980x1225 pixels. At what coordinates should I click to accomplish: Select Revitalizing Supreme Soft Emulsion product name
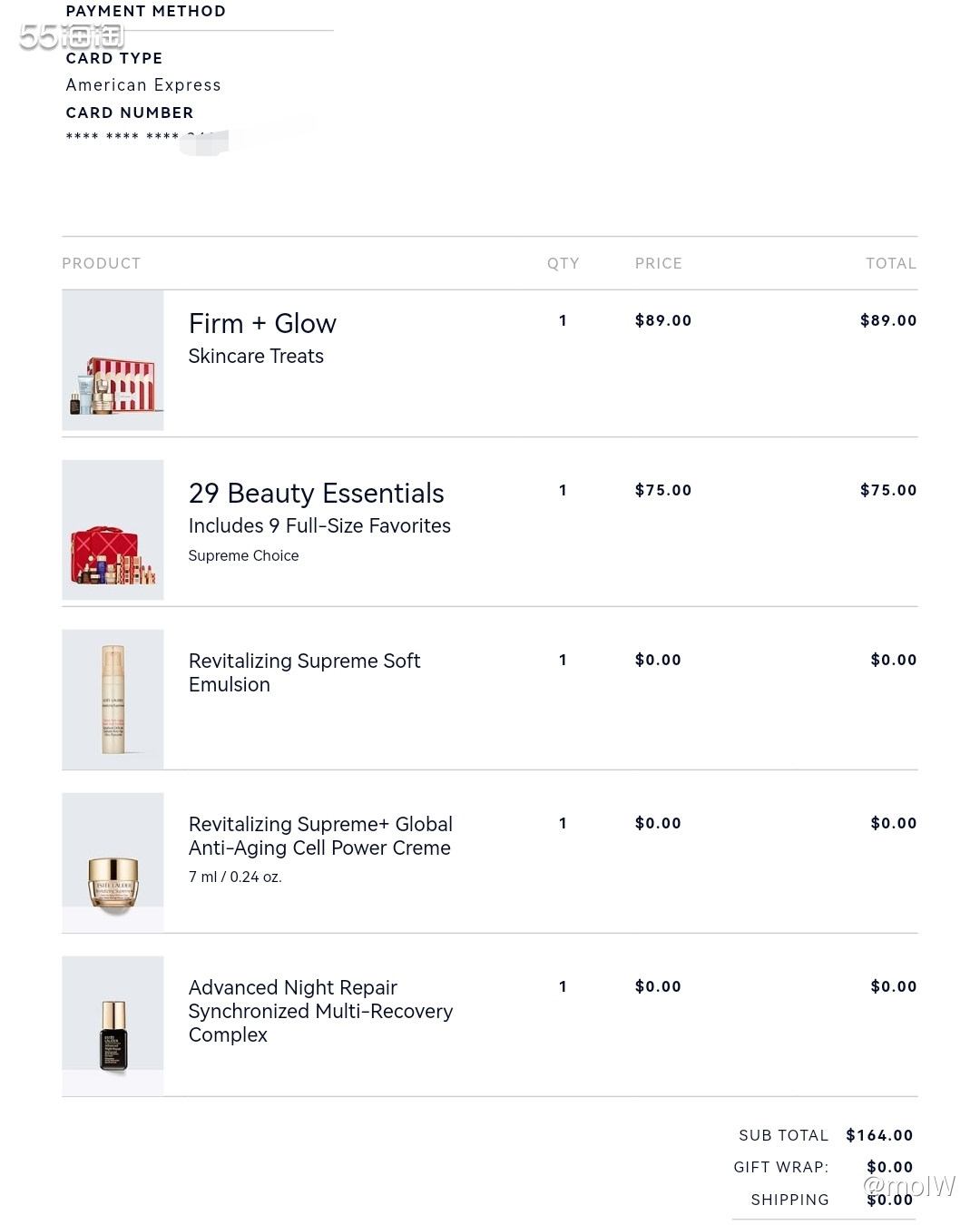click(304, 672)
